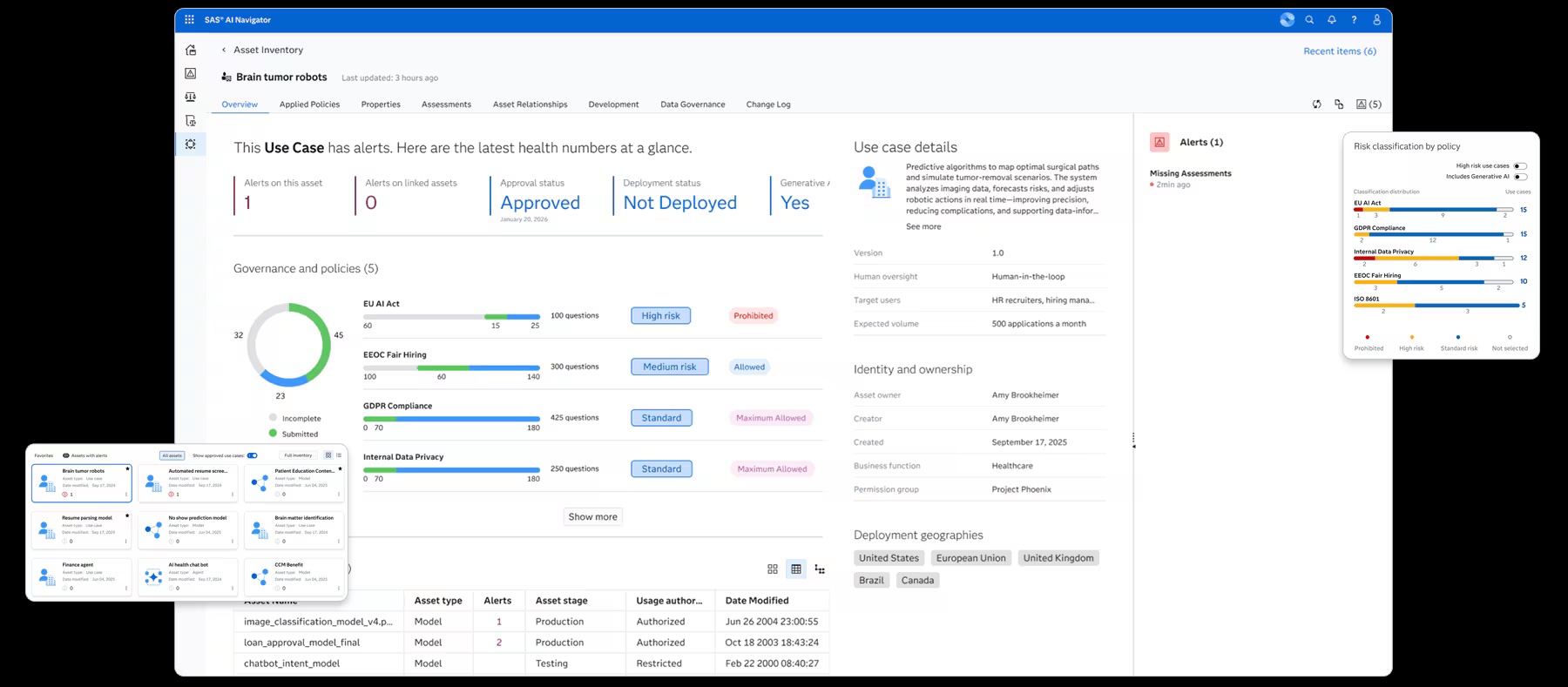This screenshot has height=687, width=1568.
Task: Select the Favorites filter in inventory popup
Action: (44, 455)
